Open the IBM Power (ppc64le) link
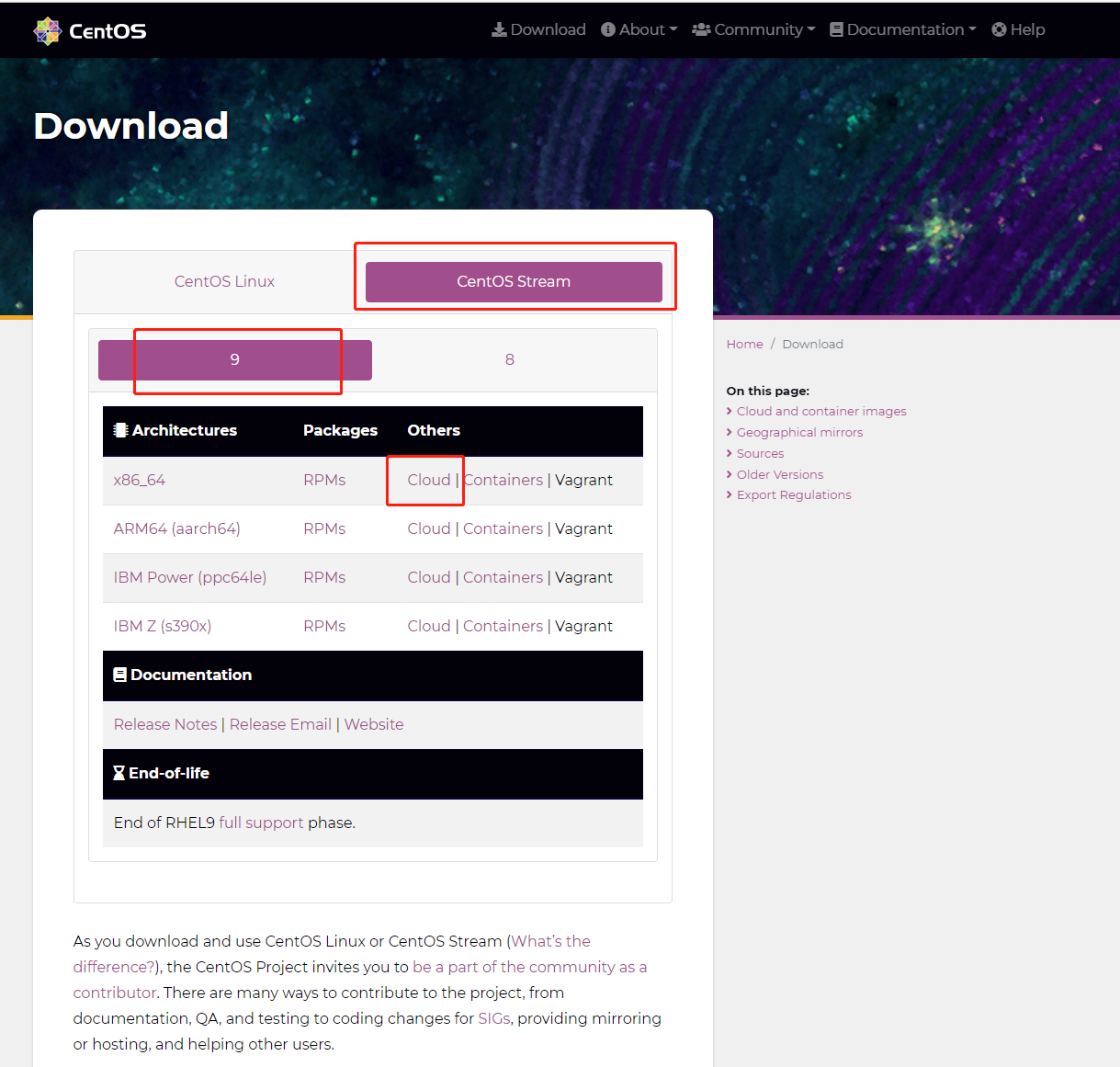The height and width of the screenshot is (1067, 1120). (190, 577)
